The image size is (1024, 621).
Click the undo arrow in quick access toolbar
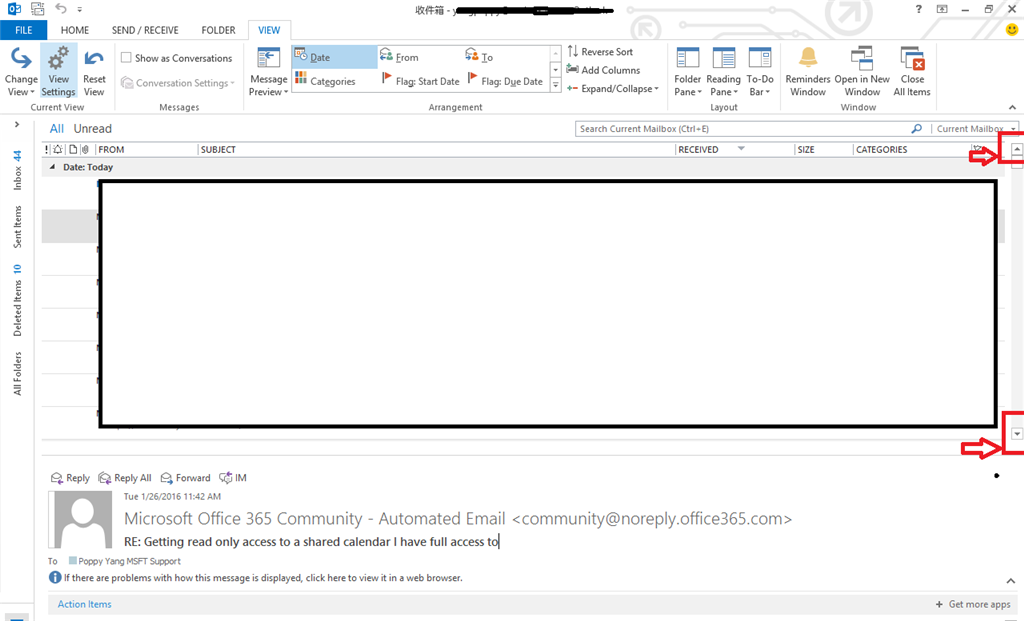pyautogui.click(x=61, y=8)
